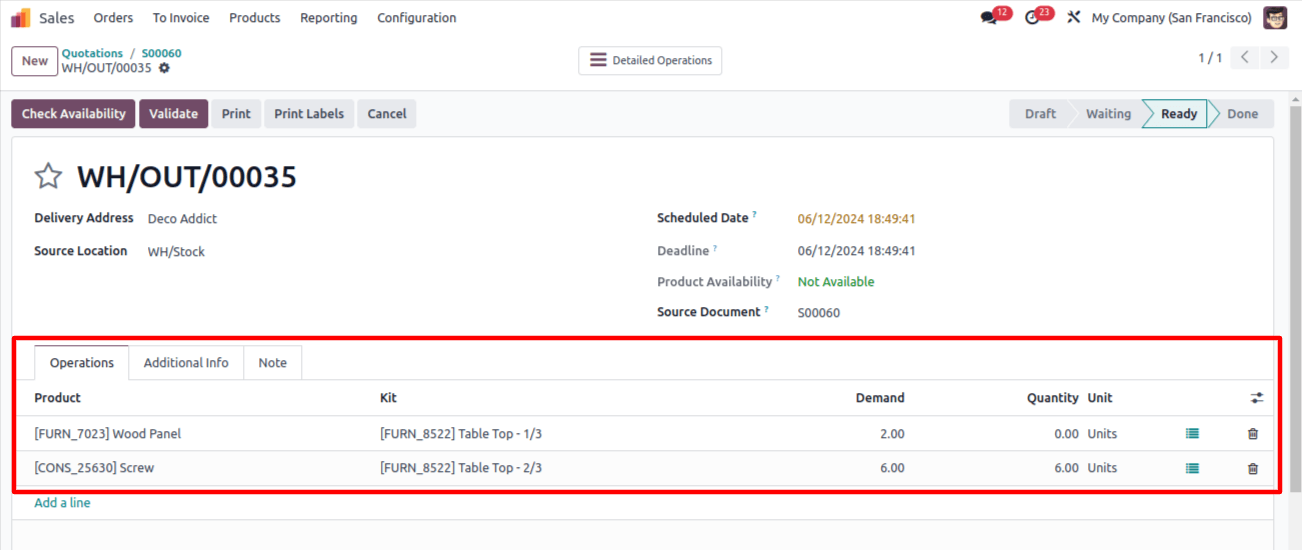The height and width of the screenshot is (550, 1302).
Task: Sort by the Demand column header
Action: [880, 398]
